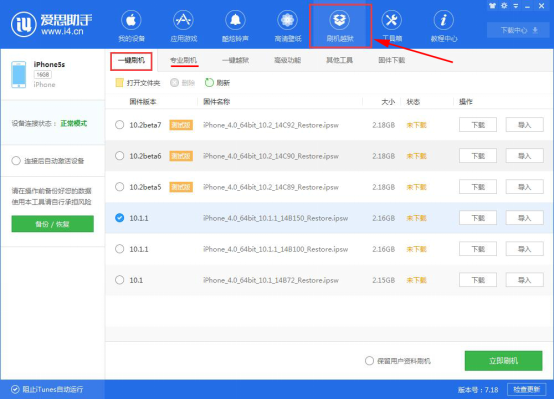
Task: Open 高清壁纸 (Wallpapers) flower icon
Action: (x=287, y=20)
